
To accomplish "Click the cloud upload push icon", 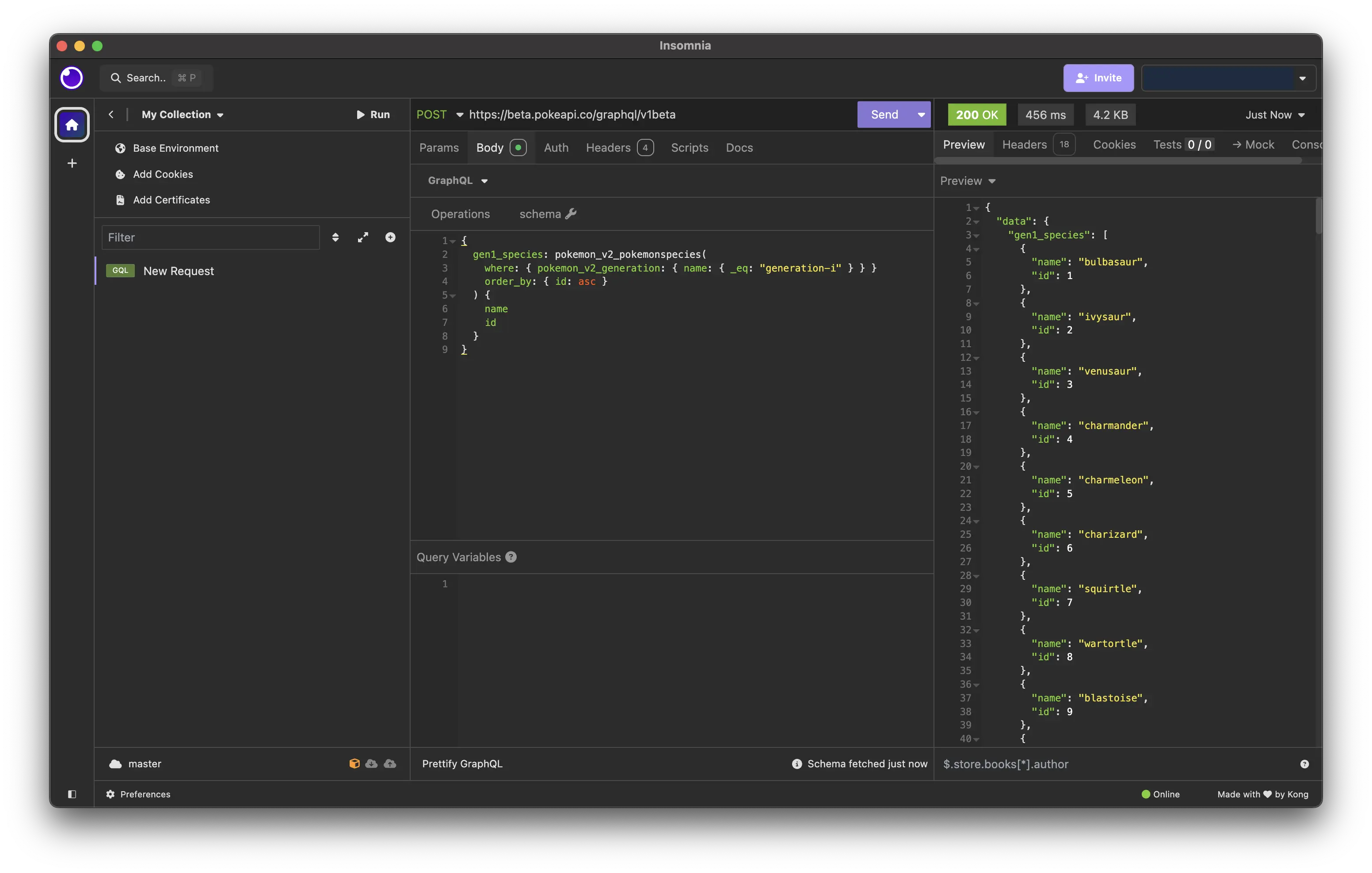I will [390, 764].
